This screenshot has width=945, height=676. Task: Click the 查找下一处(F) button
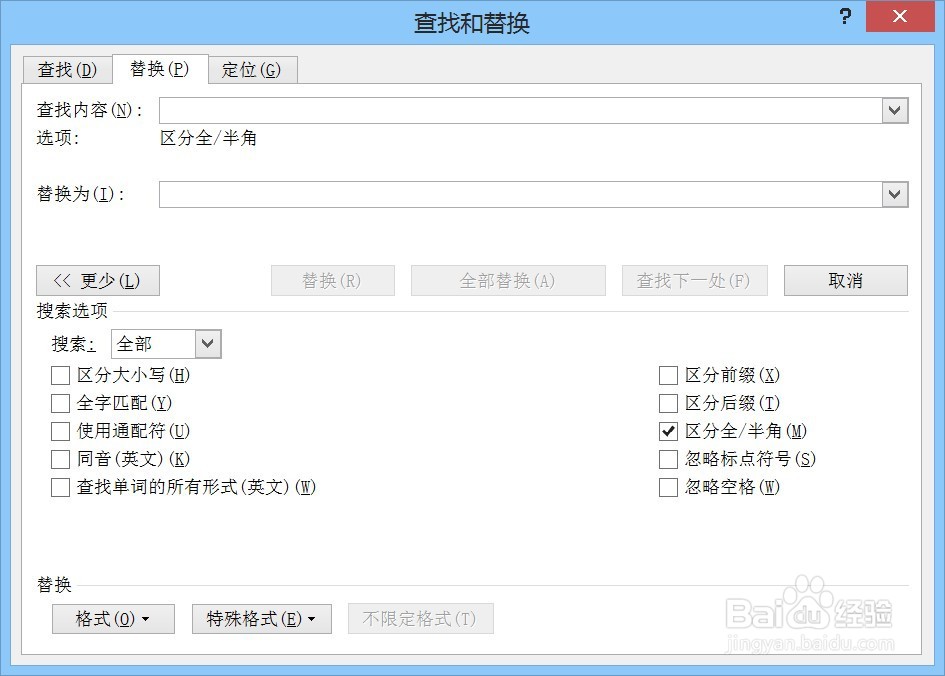(694, 281)
